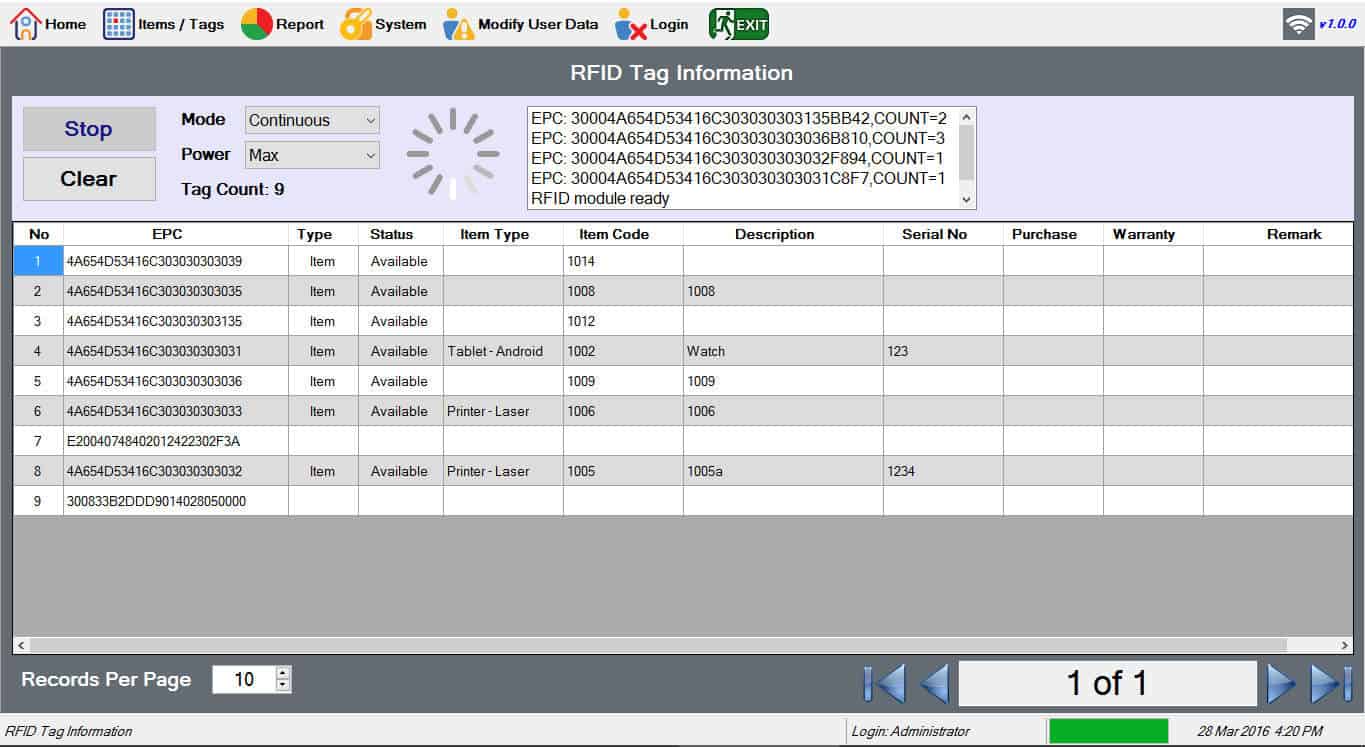
Task: Click the WiFi signal icon
Action: click(x=1298, y=25)
